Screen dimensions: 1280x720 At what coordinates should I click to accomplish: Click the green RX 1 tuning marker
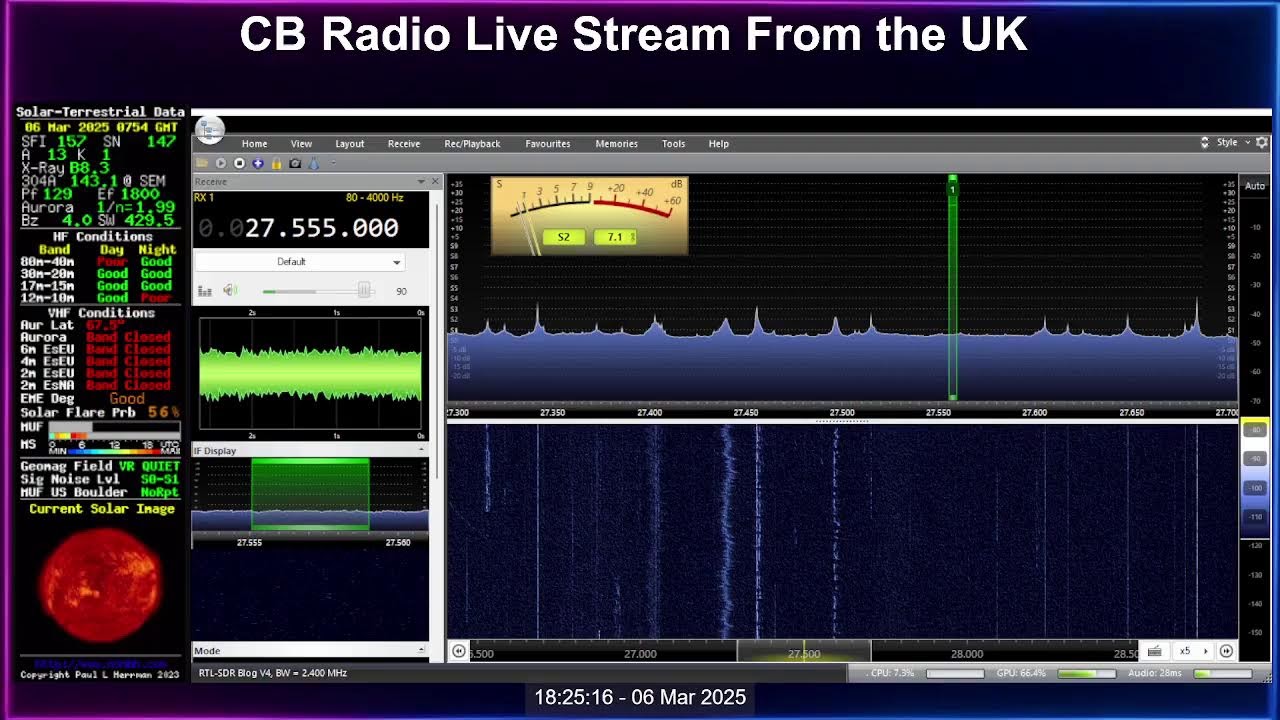[952, 288]
